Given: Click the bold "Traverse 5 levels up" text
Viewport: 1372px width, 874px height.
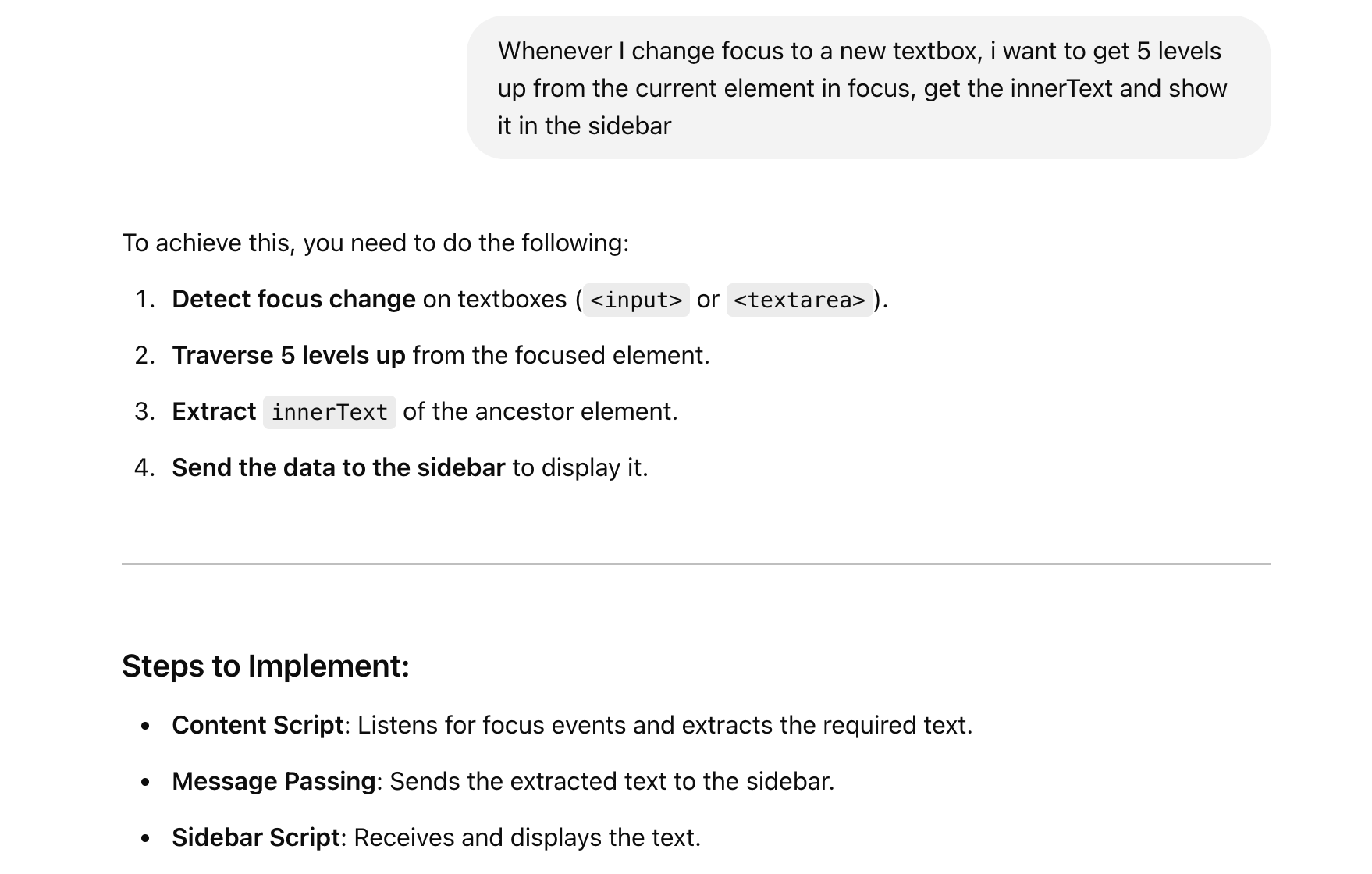Looking at the screenshot, I should (288, 356).
